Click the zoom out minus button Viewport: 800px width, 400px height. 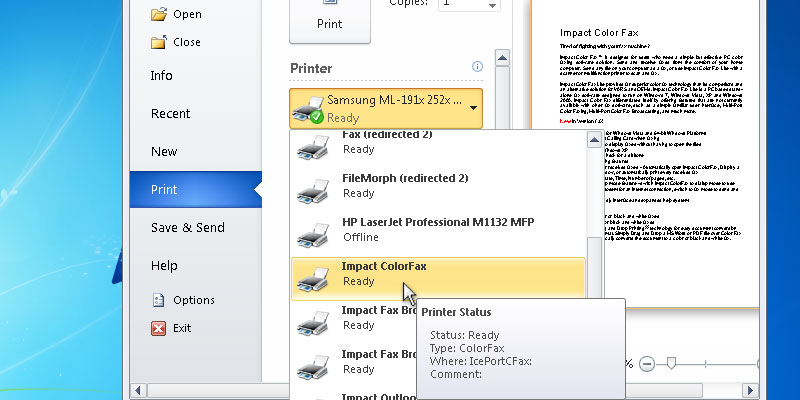[647, 362]
